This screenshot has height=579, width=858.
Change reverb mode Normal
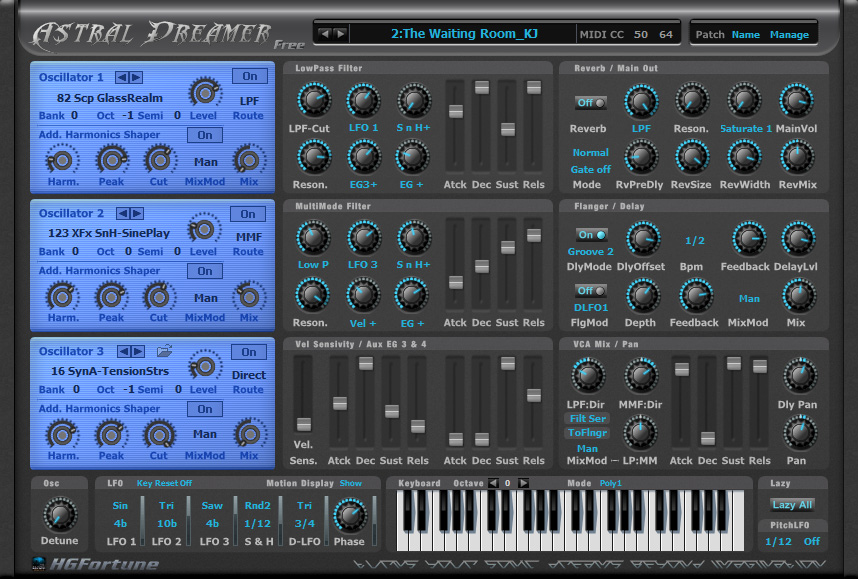point(590,153)
